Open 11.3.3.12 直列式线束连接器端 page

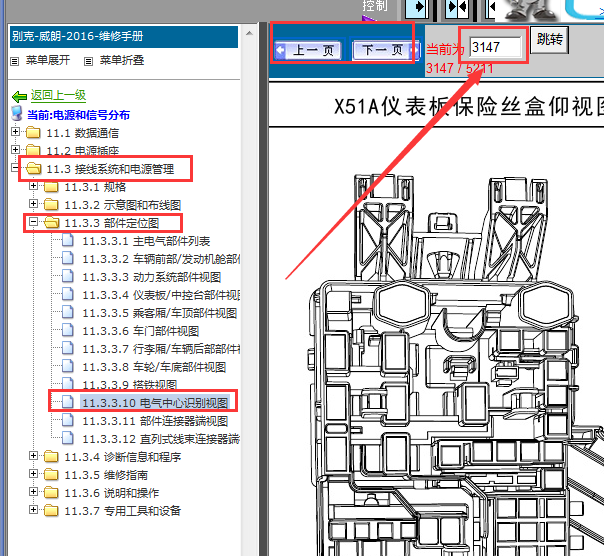point(161,439)
